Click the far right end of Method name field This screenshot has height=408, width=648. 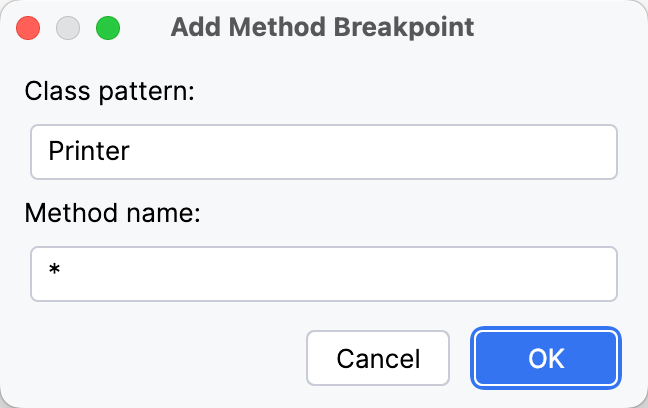pyautogui.click(x=602, y=274)
